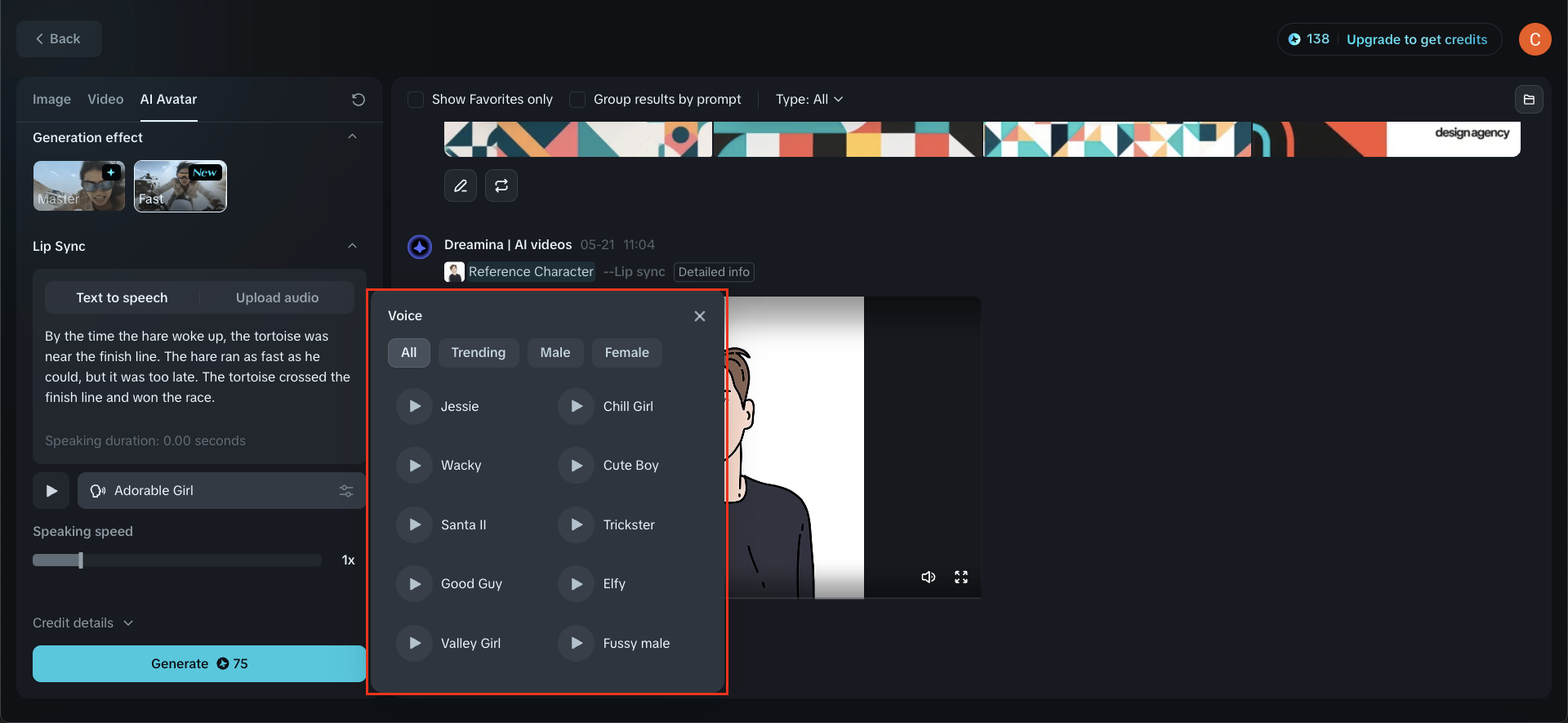Screen dimensions: 1568x723
Task: Go Back to the previous page
Action: click(x=59, y=39)
